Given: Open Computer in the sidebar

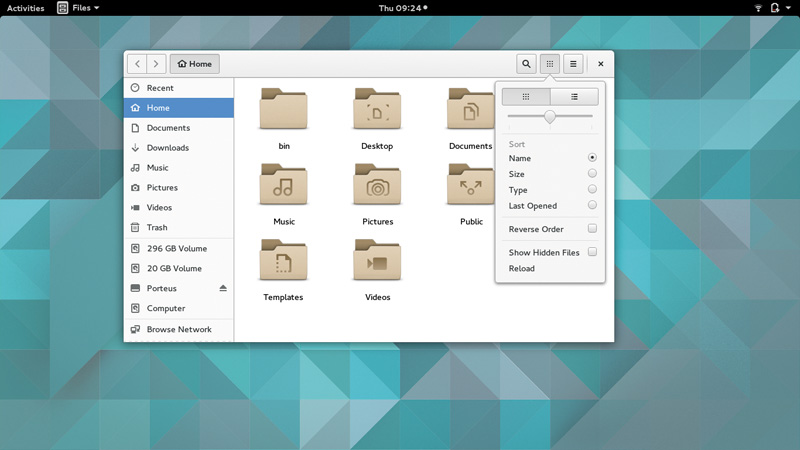Looking at the screenshot, I should click(x=179, y=308).
